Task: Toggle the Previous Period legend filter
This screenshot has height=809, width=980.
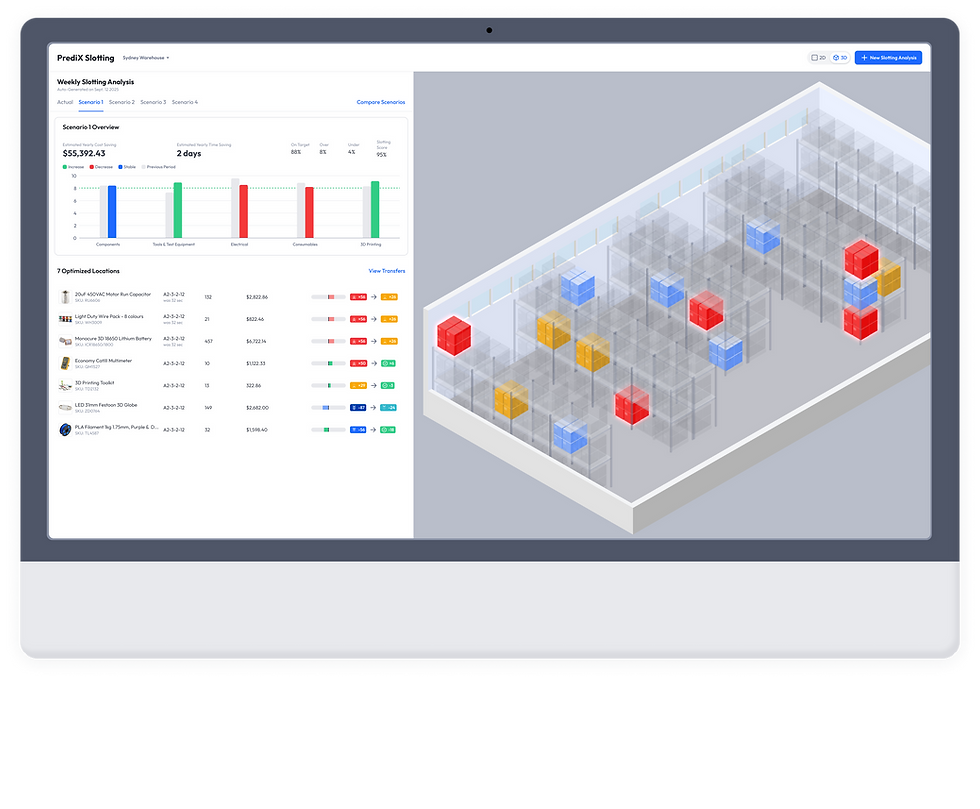Action: click(x=160, y=166)
